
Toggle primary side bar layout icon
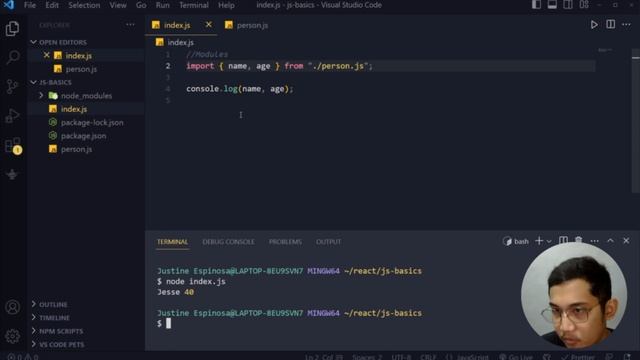[x=536, y=5]
